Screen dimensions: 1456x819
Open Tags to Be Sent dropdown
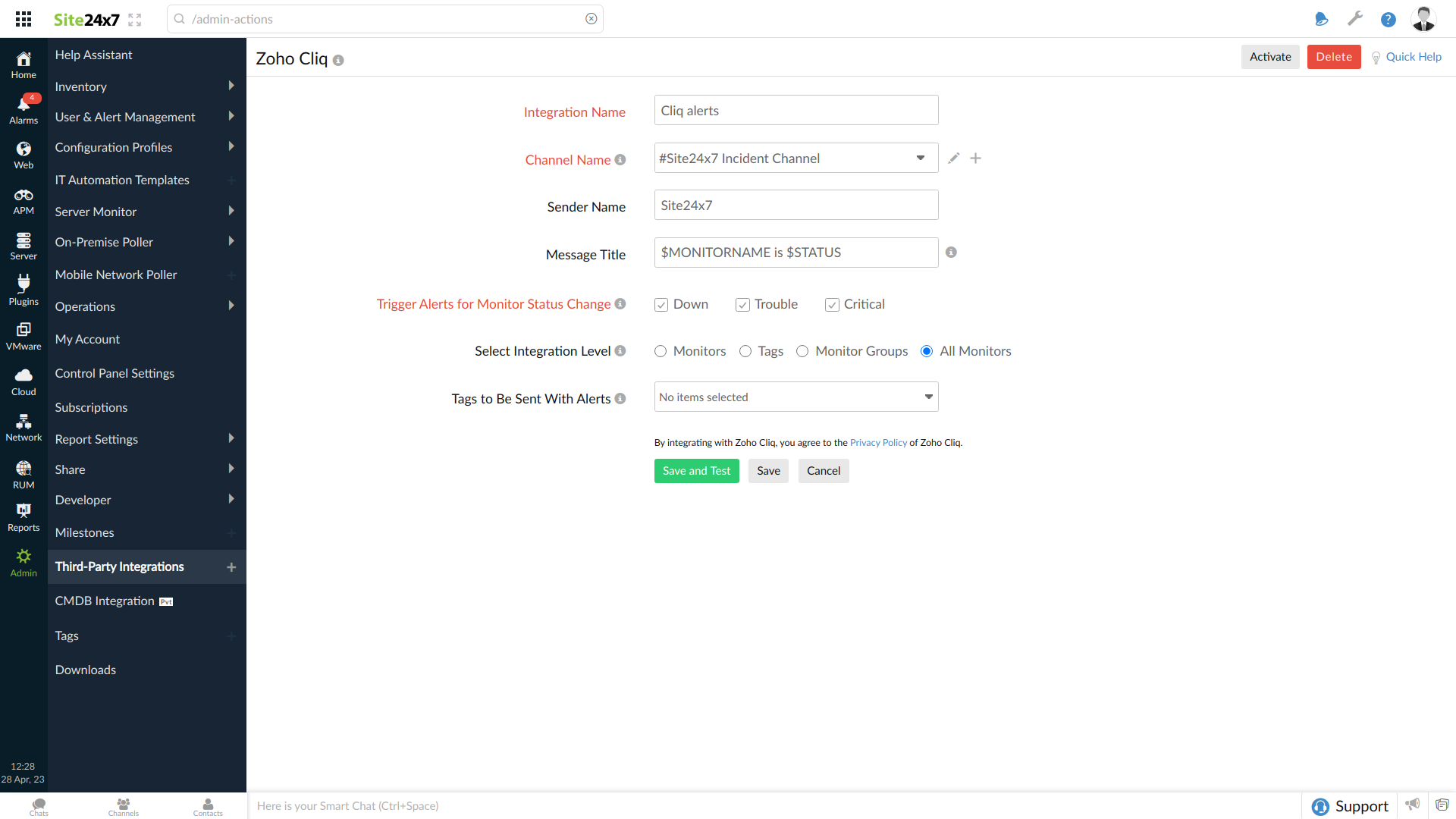pyautogui.click(x=796, y=397)
